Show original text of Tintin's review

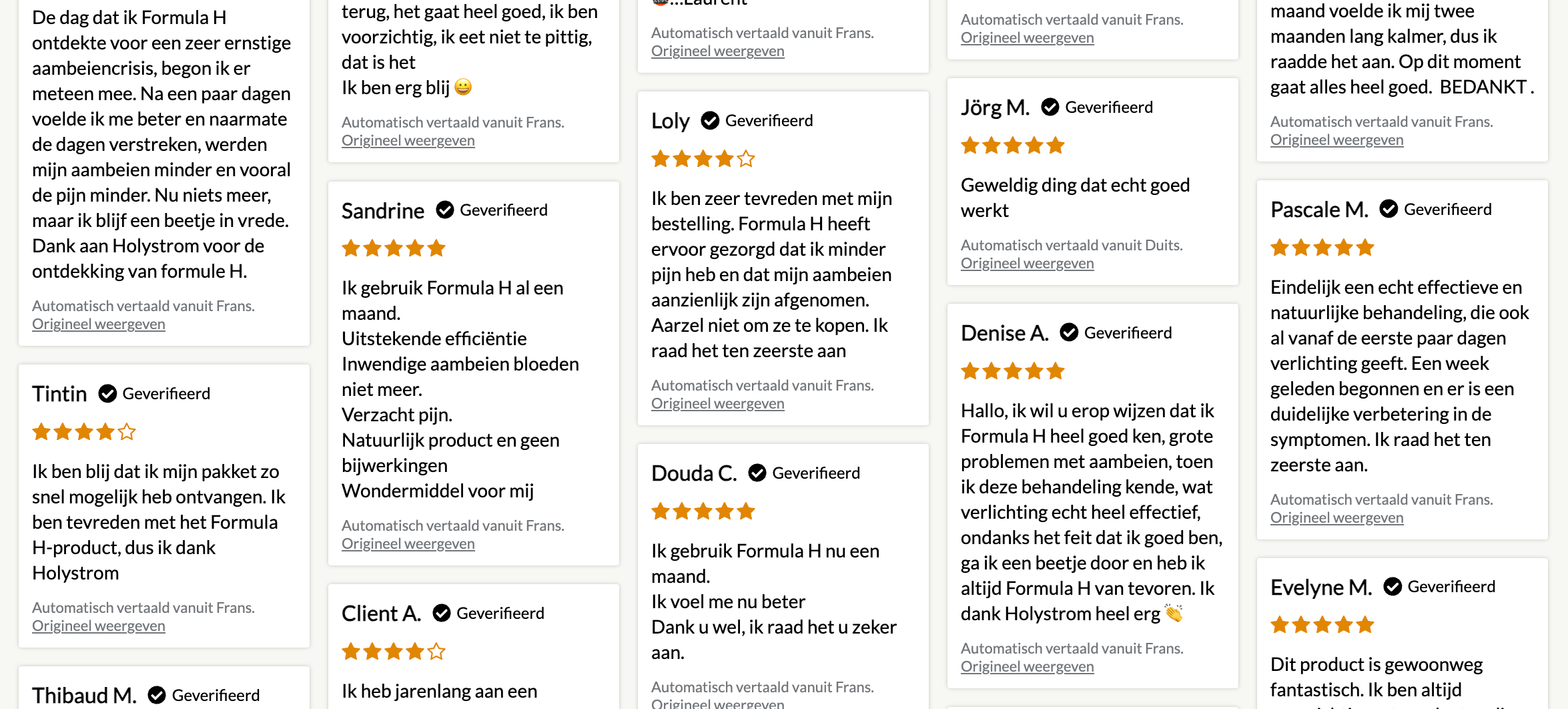(99, 626)
